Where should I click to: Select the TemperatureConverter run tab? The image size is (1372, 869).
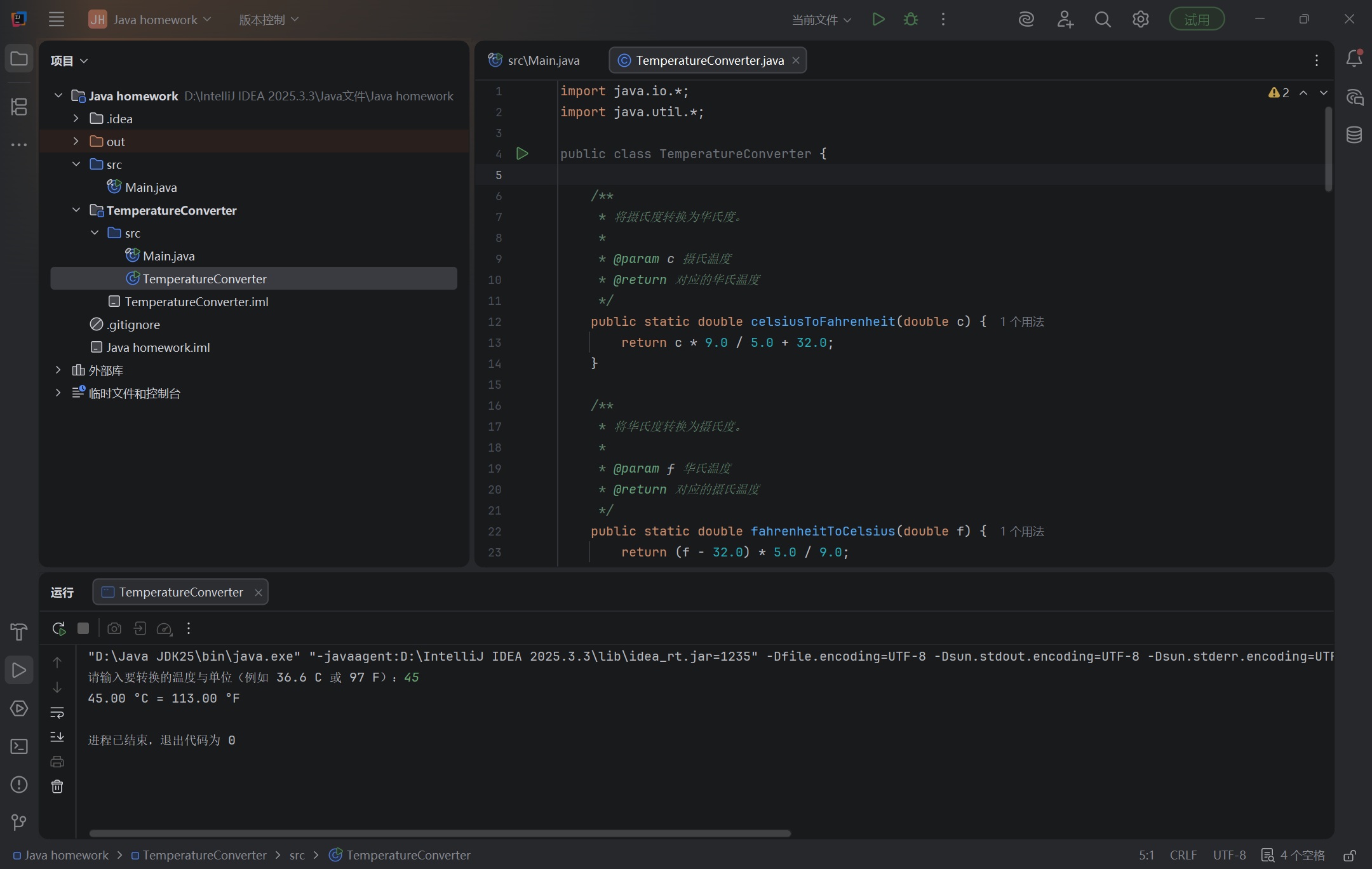coord(180,592)
